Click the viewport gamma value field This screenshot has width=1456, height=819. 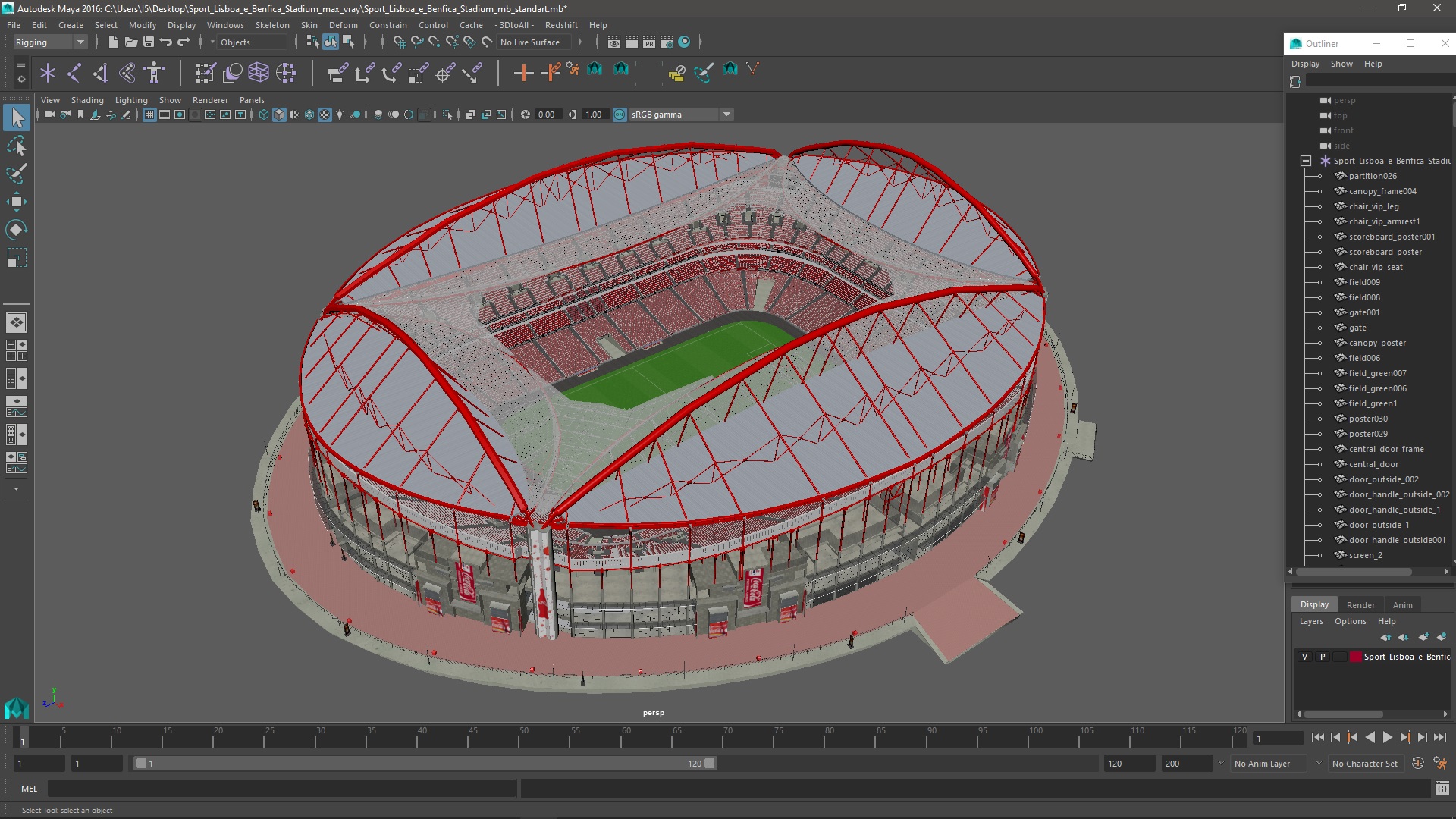(x=595, y=115)
